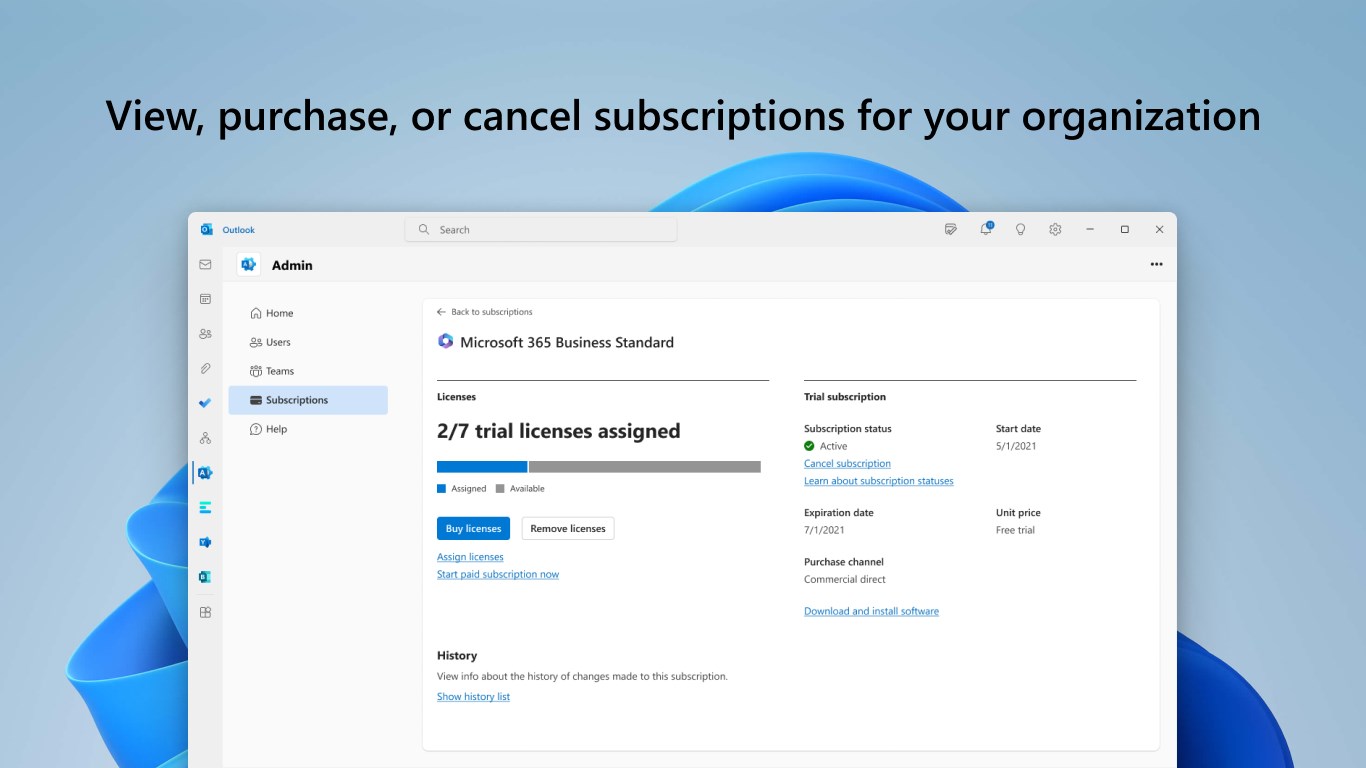Screen dimensions: 1366x768
Task: Click start date value 5/1/2021
Action: (x=1016, y=446)
